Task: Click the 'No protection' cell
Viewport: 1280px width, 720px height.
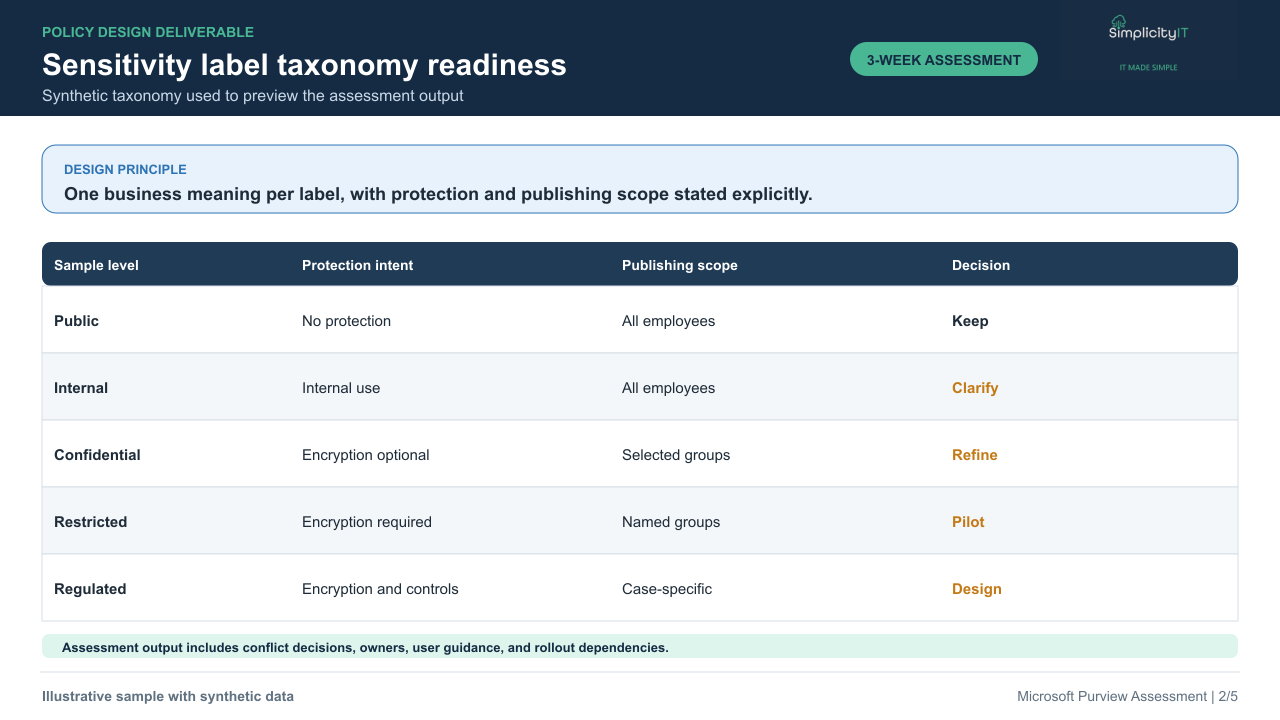Action: [x=346, y=321]
